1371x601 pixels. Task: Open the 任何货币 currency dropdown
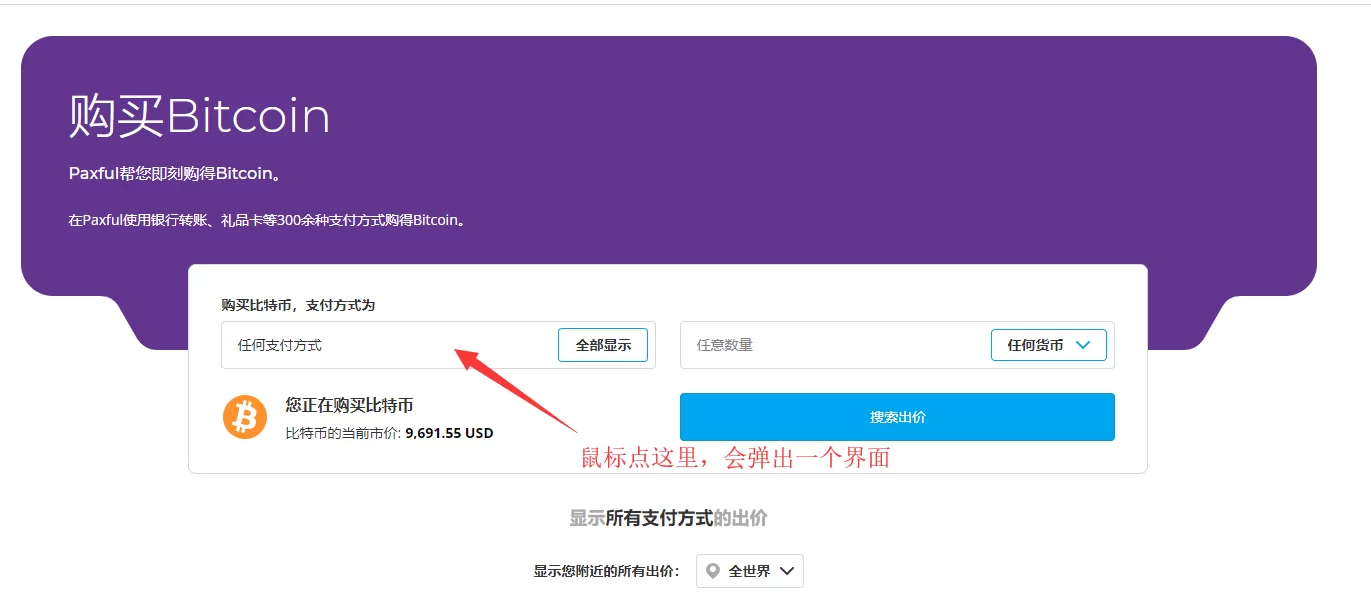(x=1048, y=345)
